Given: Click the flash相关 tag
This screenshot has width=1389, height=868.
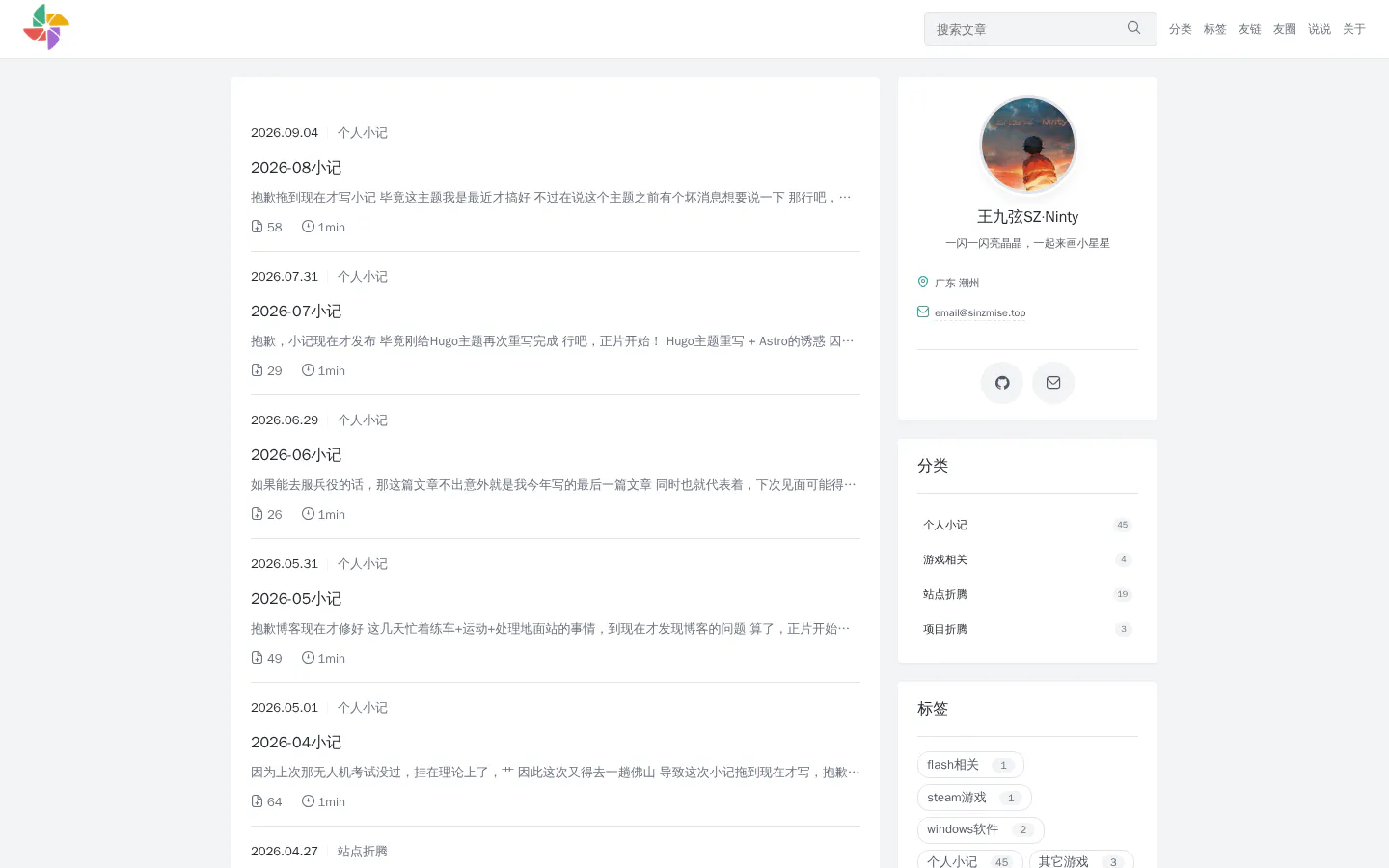Looking at the screenshot, I should pos(970,765).
